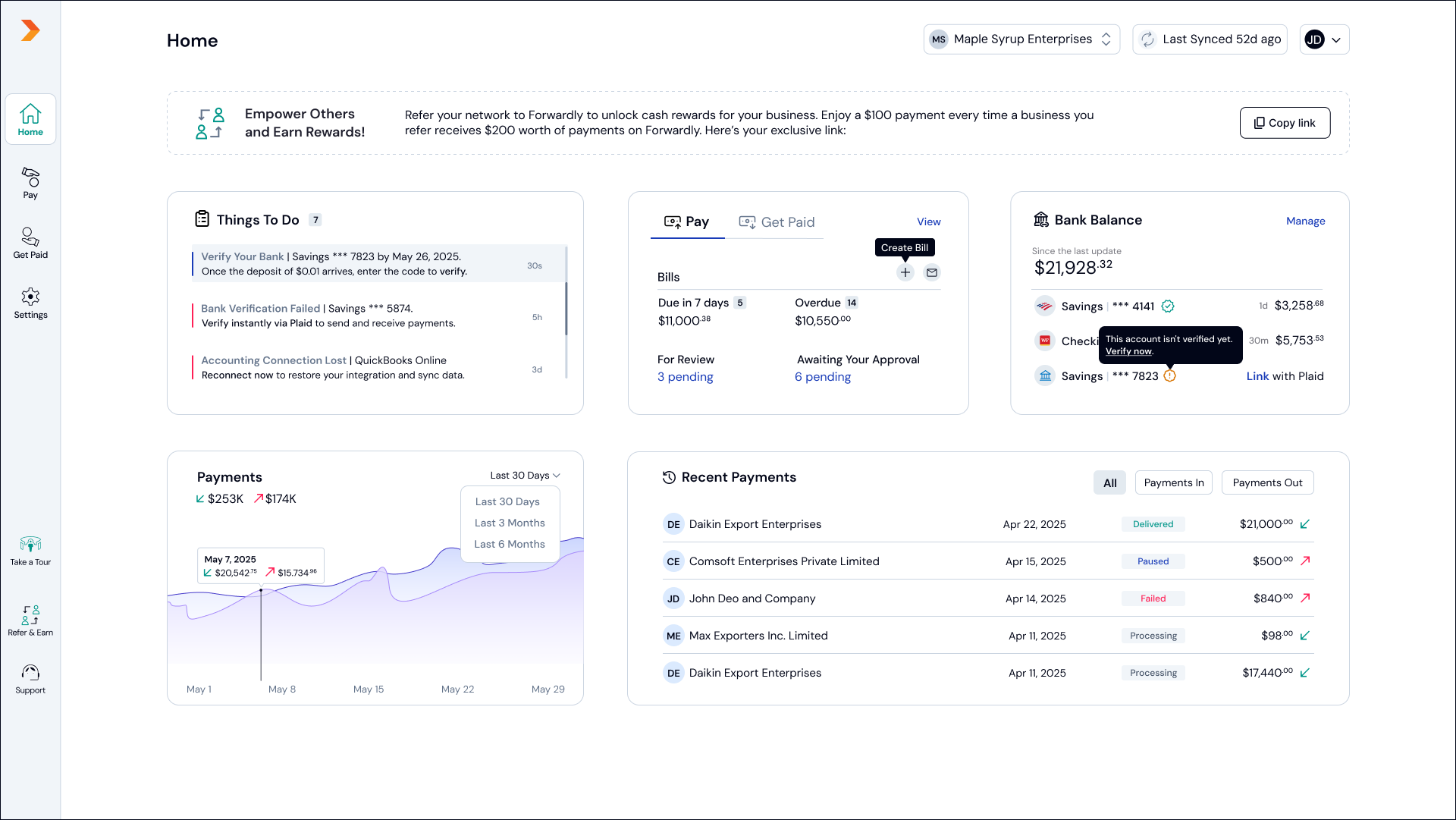
Task: Open Settings gear in sidebar
Action: [x=30, y=303]
